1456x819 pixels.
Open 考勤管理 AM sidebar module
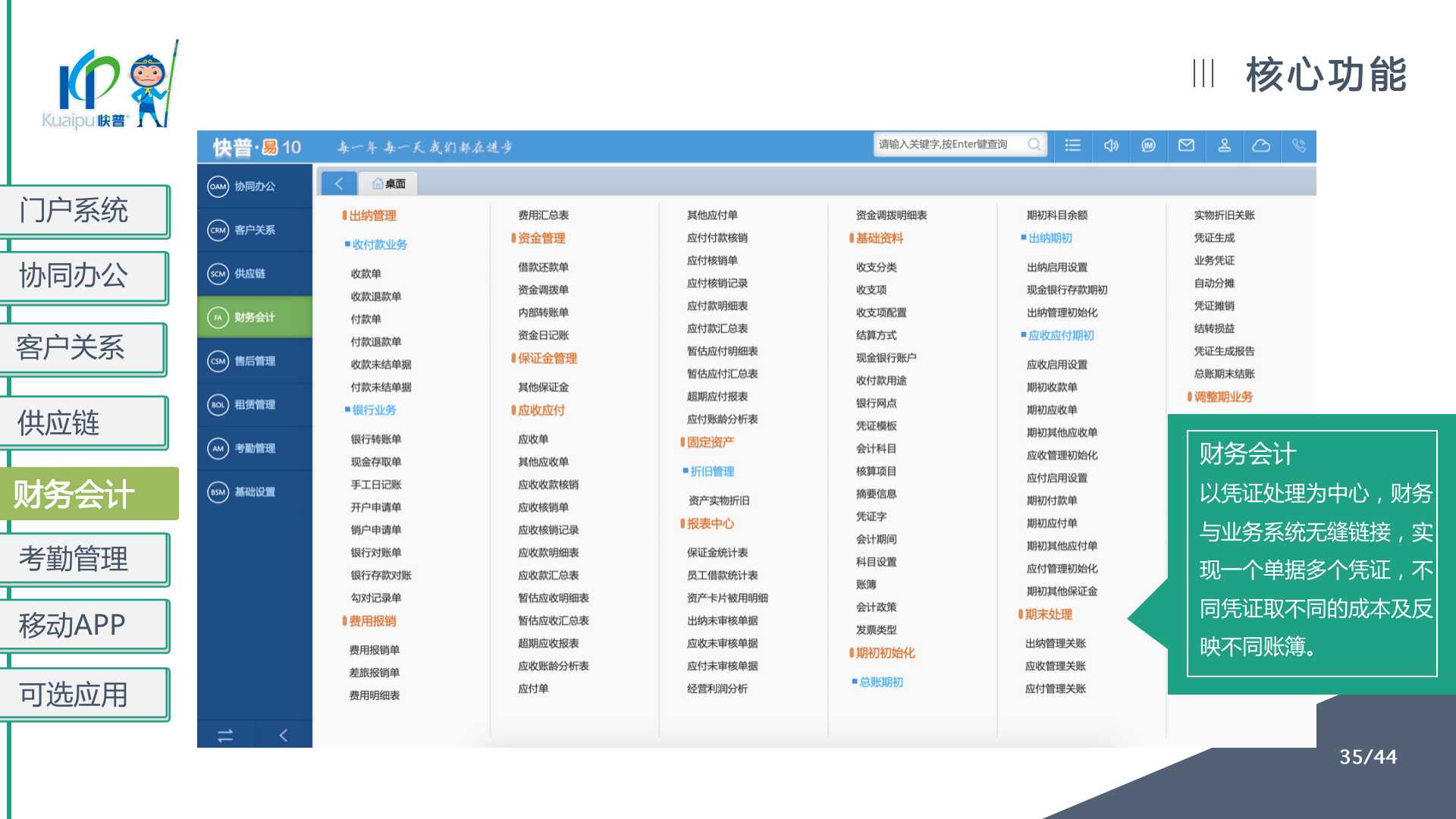click(x=255, y=448)
